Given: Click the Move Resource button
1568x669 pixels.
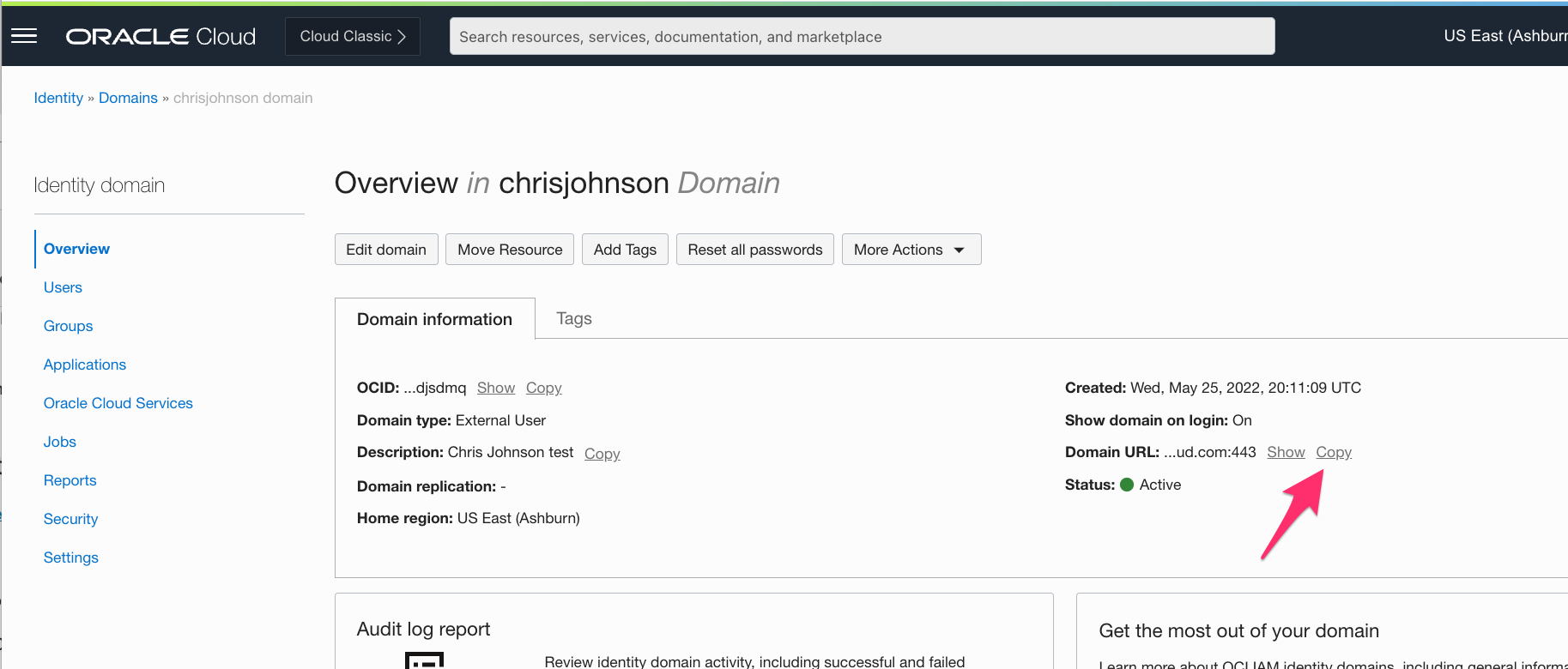Looking at the screenshot, I should coord(510,250).
